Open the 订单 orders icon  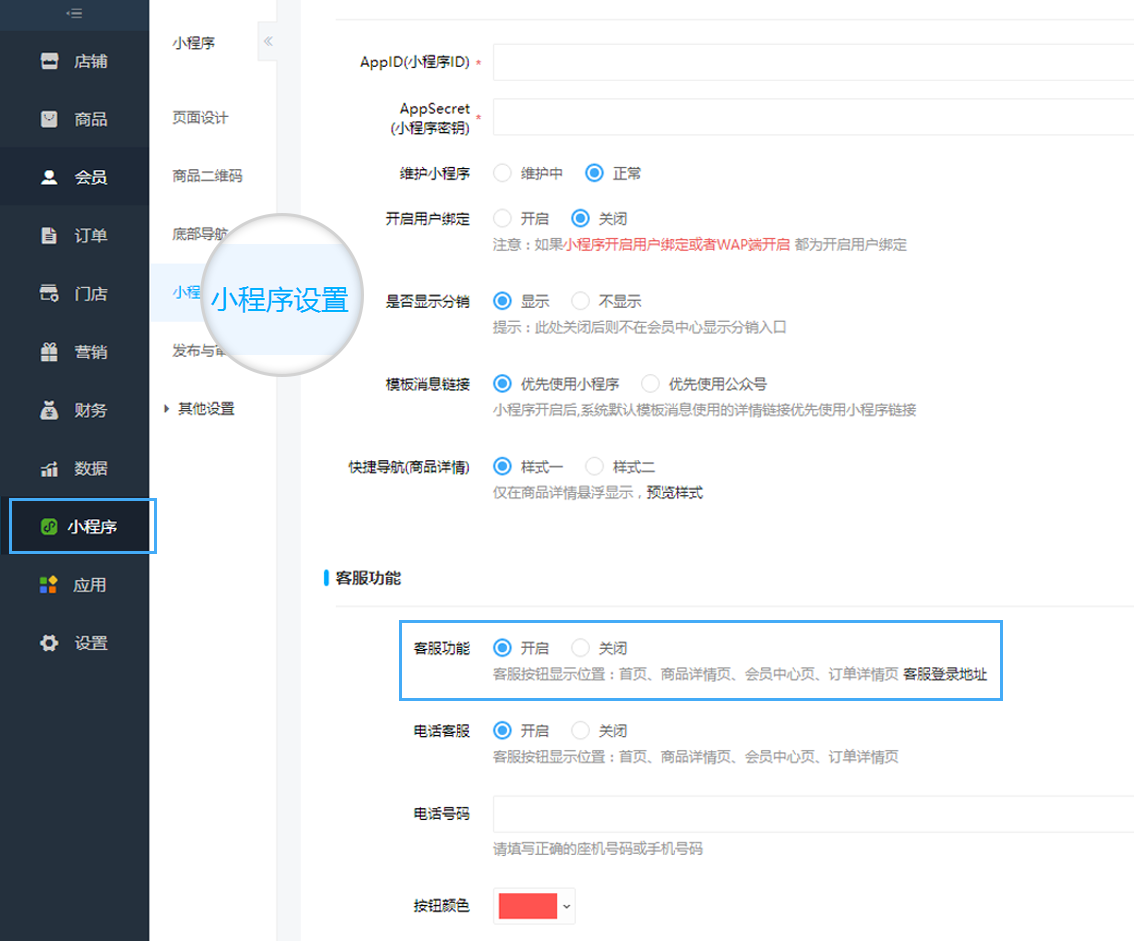tap(47, 235)
